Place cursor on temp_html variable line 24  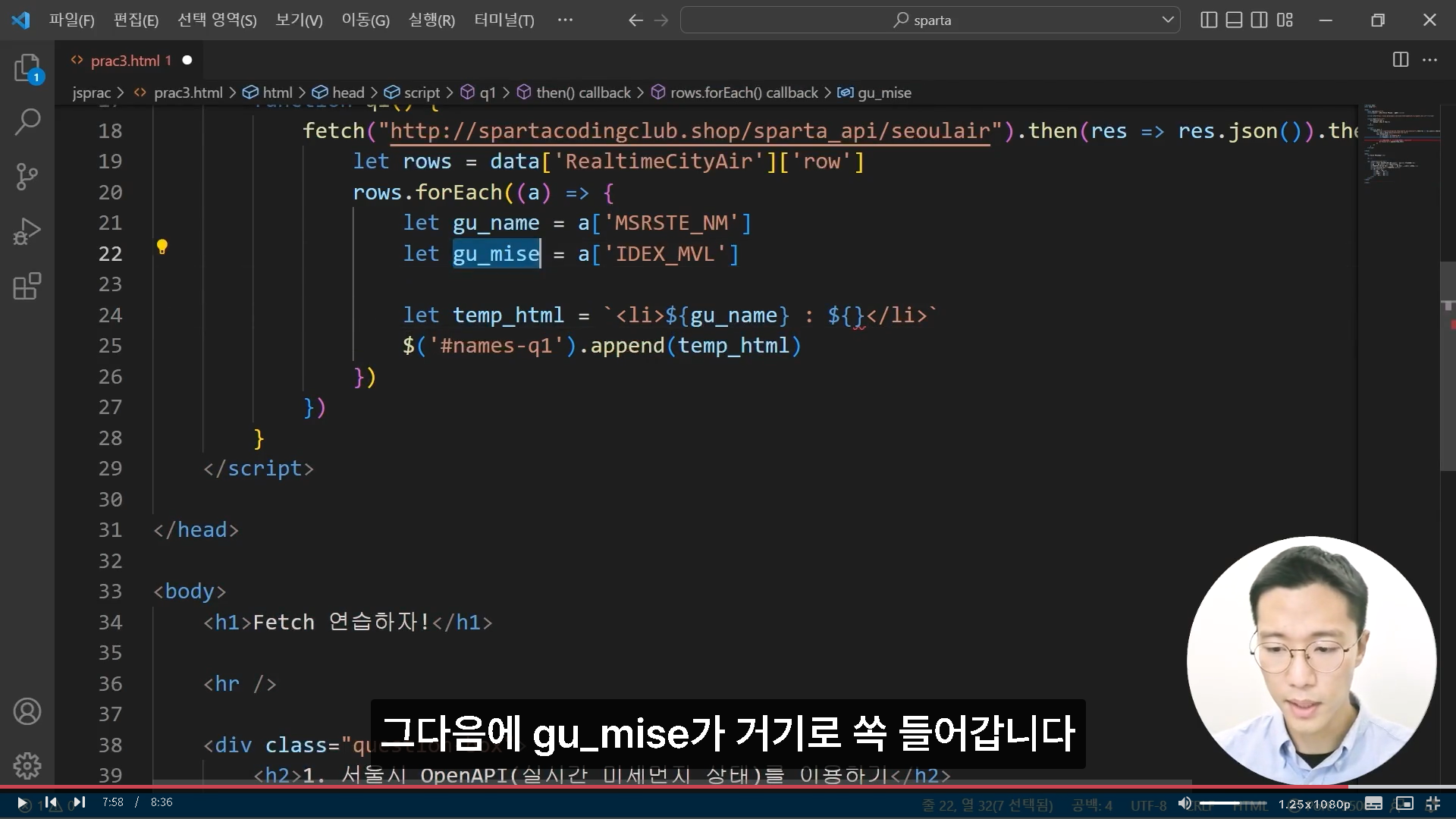click(508, 315)
